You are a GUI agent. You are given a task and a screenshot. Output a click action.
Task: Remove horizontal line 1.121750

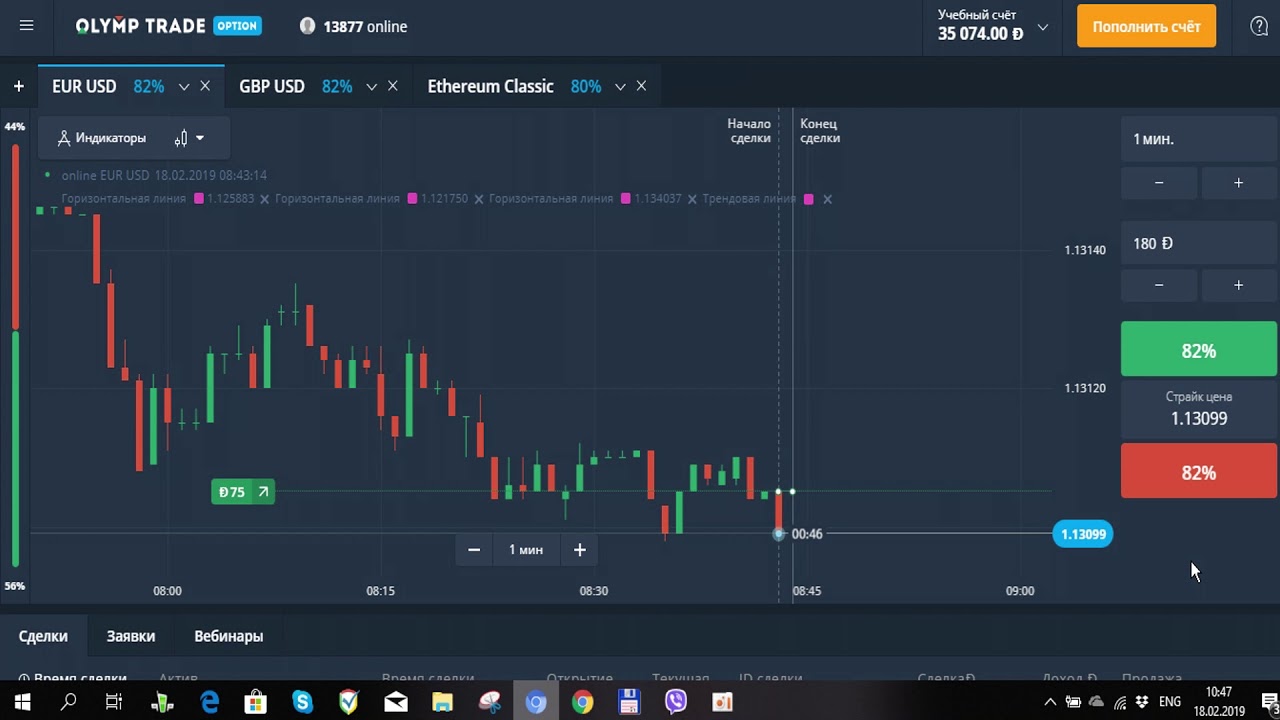[478, 199]
